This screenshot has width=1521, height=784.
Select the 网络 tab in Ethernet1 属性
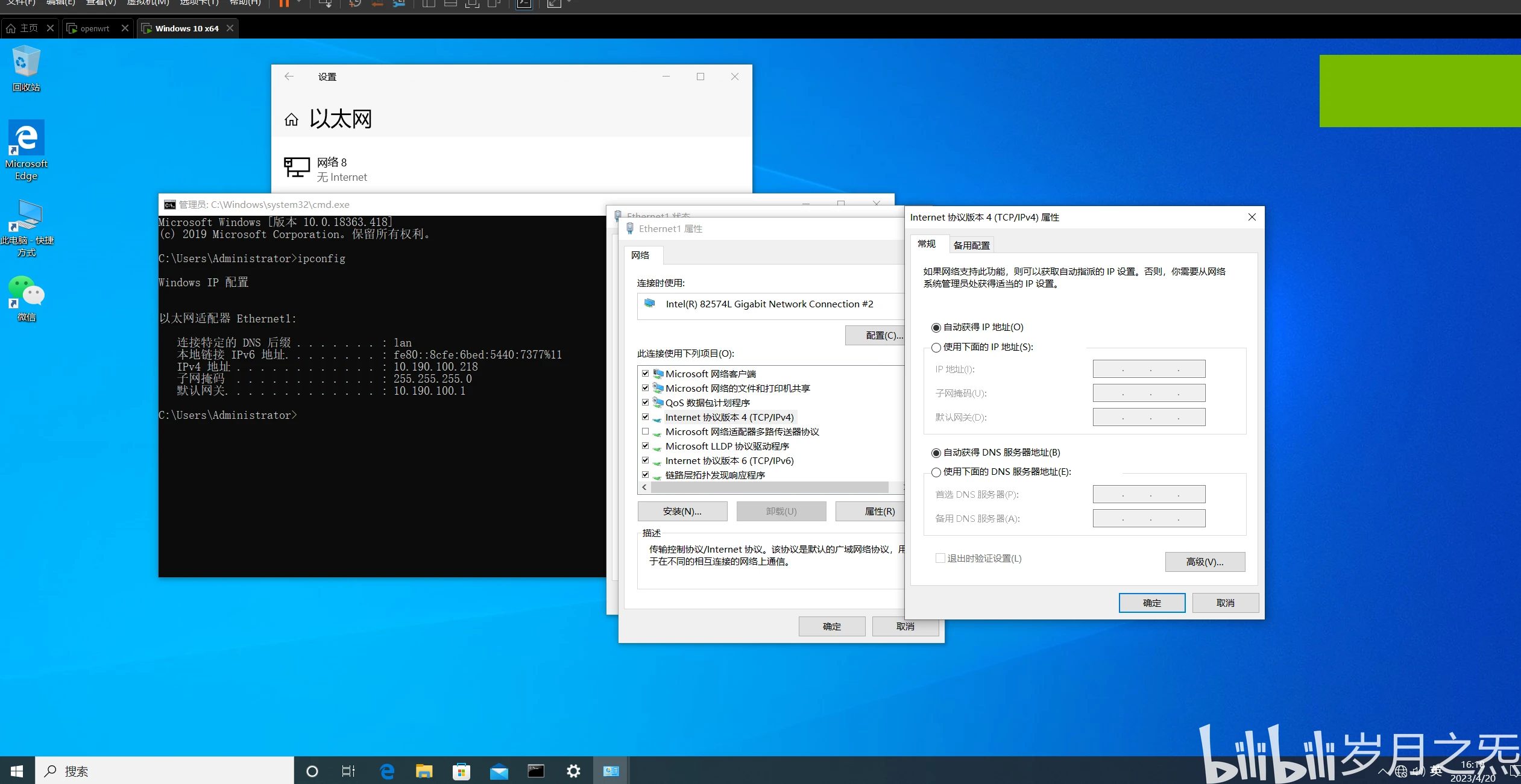(x=640, y=255)
